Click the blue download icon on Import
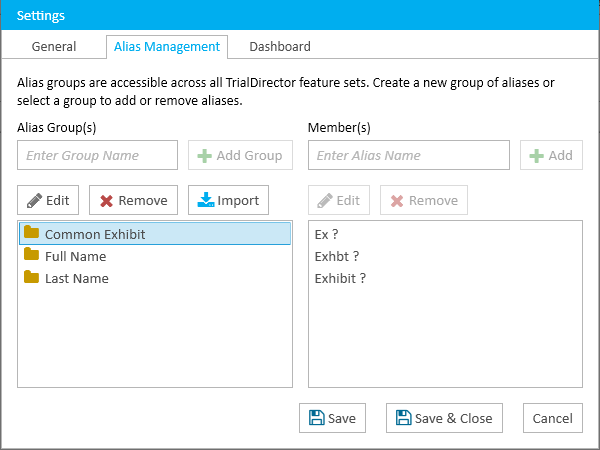The width and height of the screenshot is (600, 450). (x=206, y=200)
